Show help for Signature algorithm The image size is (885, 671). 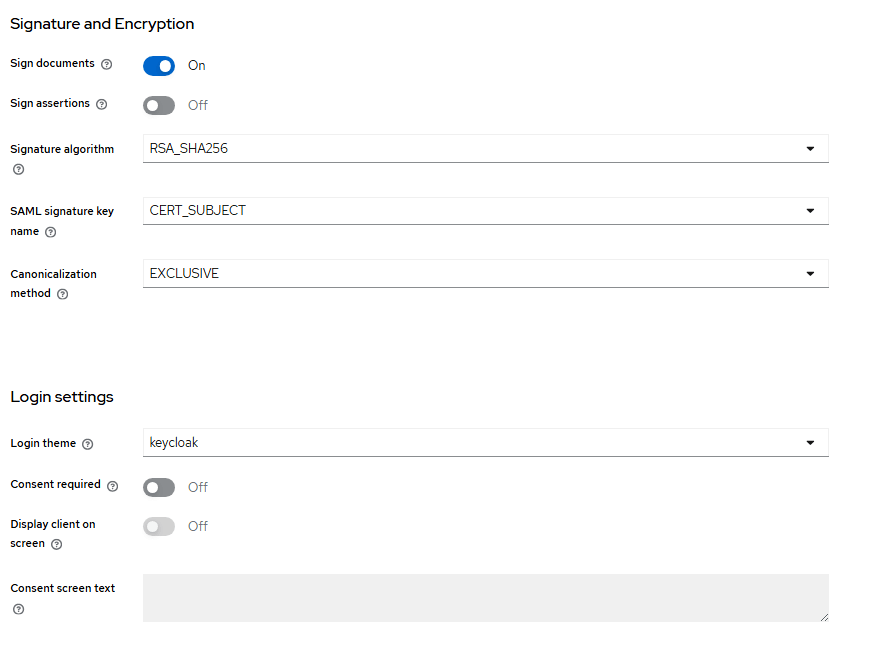coord(18,169)
